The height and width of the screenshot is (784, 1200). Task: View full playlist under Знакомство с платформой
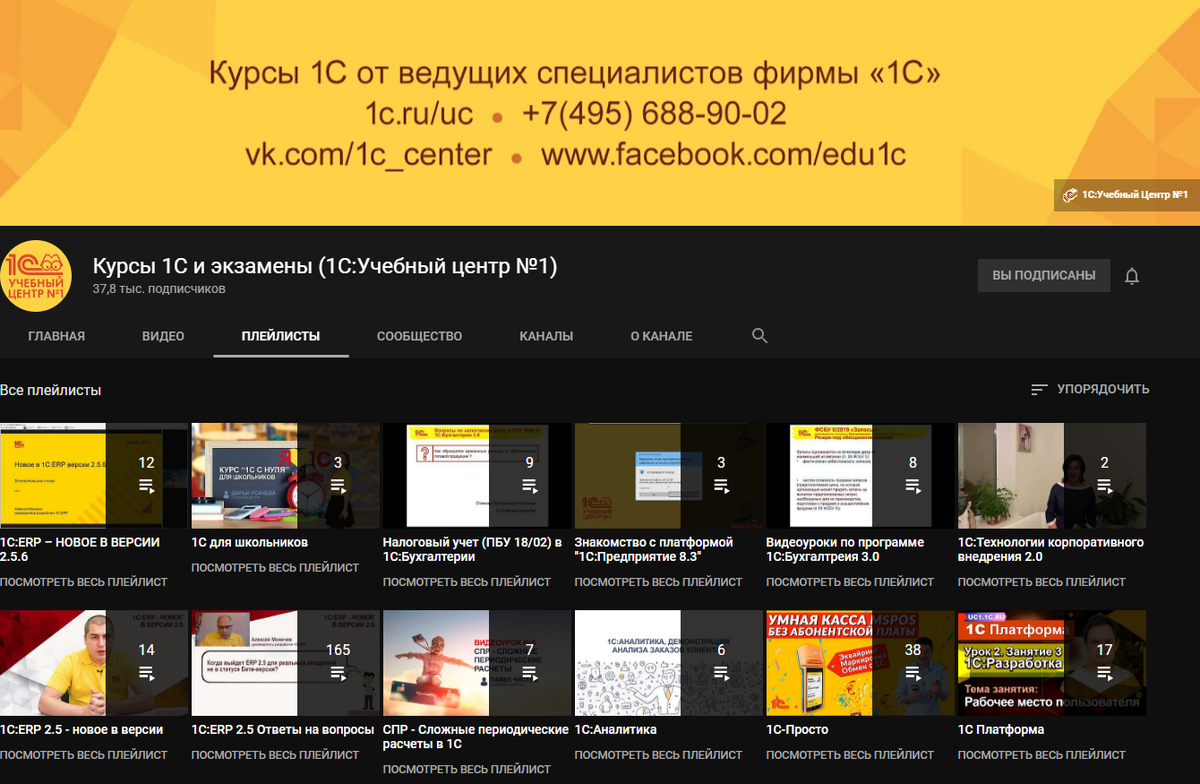pos(659,582)
